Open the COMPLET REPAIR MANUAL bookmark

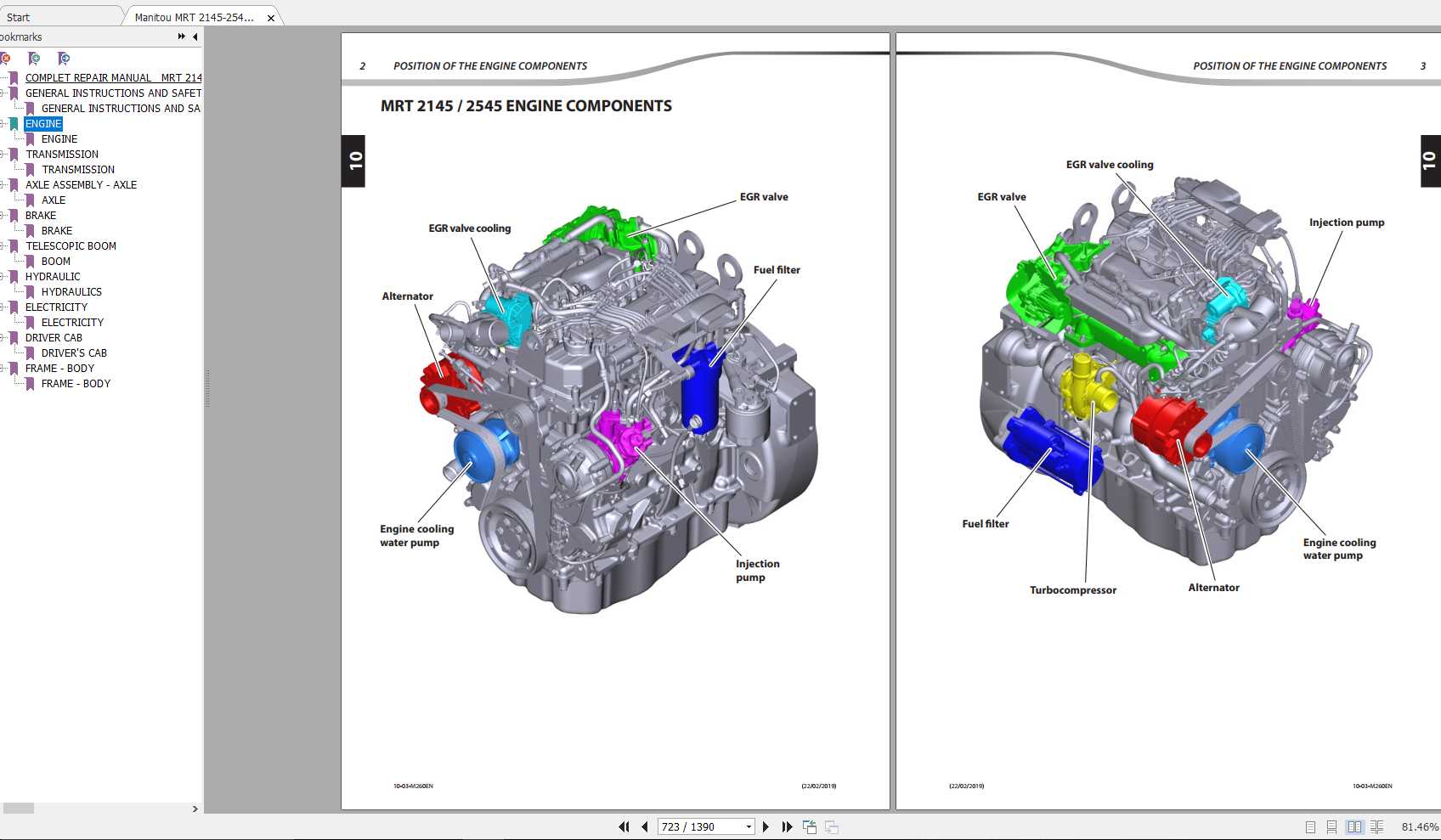(113, 77)
